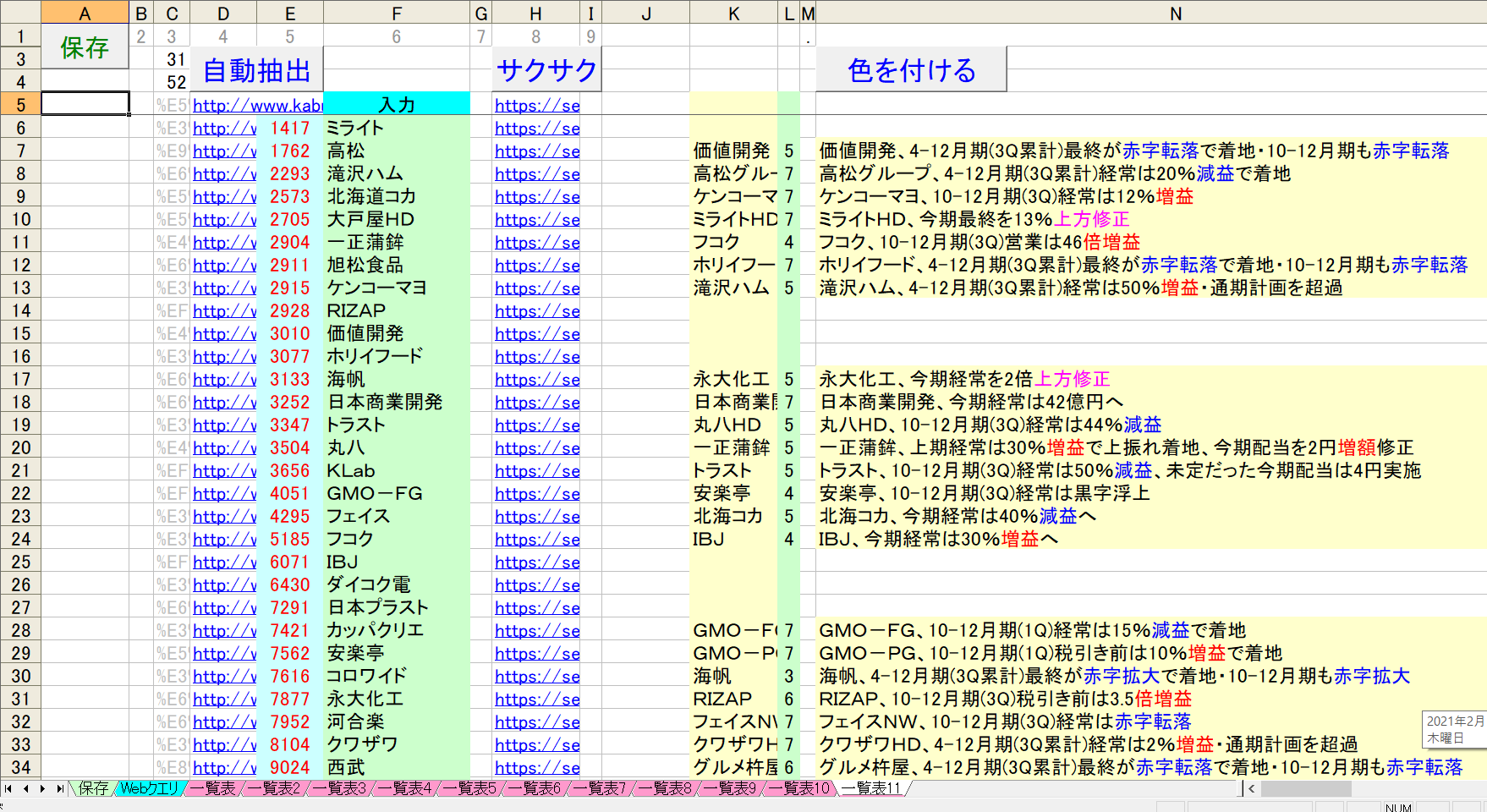Image resolution: width=1487 pixels, height=812 pixels.
Task: Open the http link beside 1417 ミライト
Action: (x=224, y=128)
